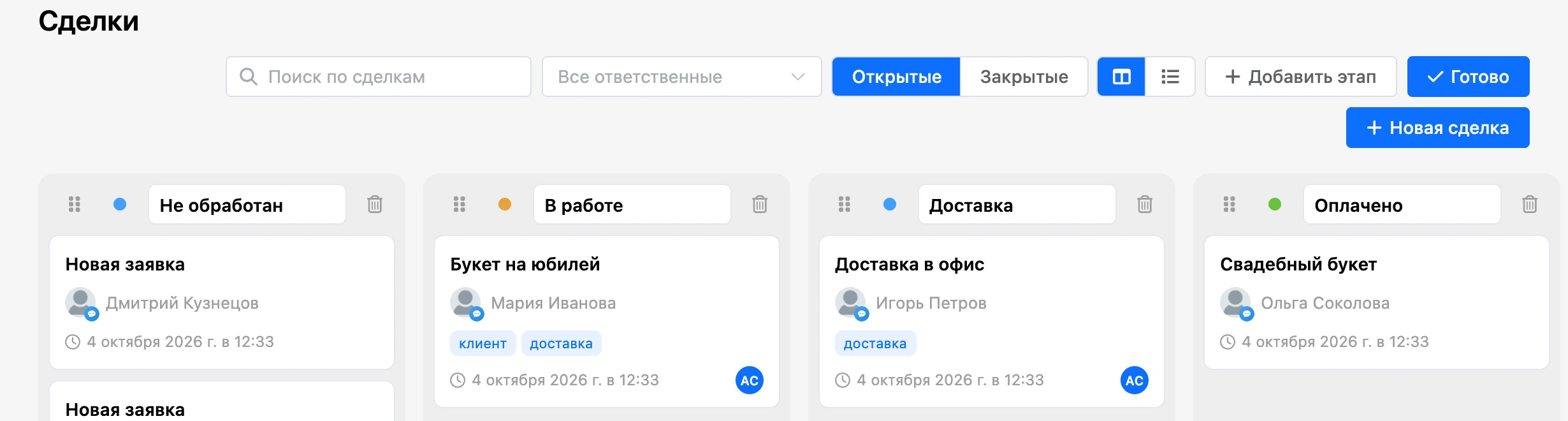
Task: Click доставка tag on Букет на юбилей card
Action: (561, 343)
